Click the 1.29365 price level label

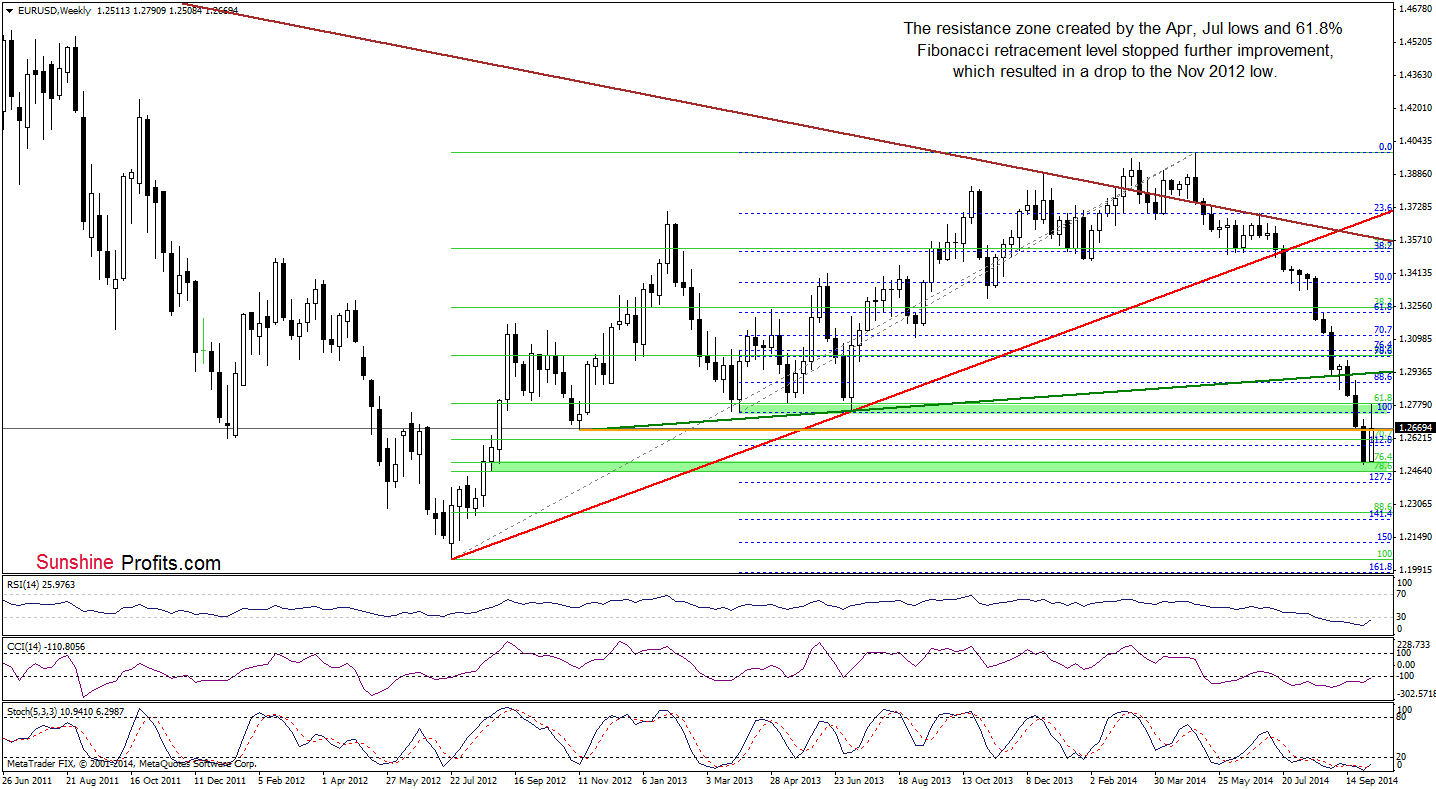point(1415,371)
